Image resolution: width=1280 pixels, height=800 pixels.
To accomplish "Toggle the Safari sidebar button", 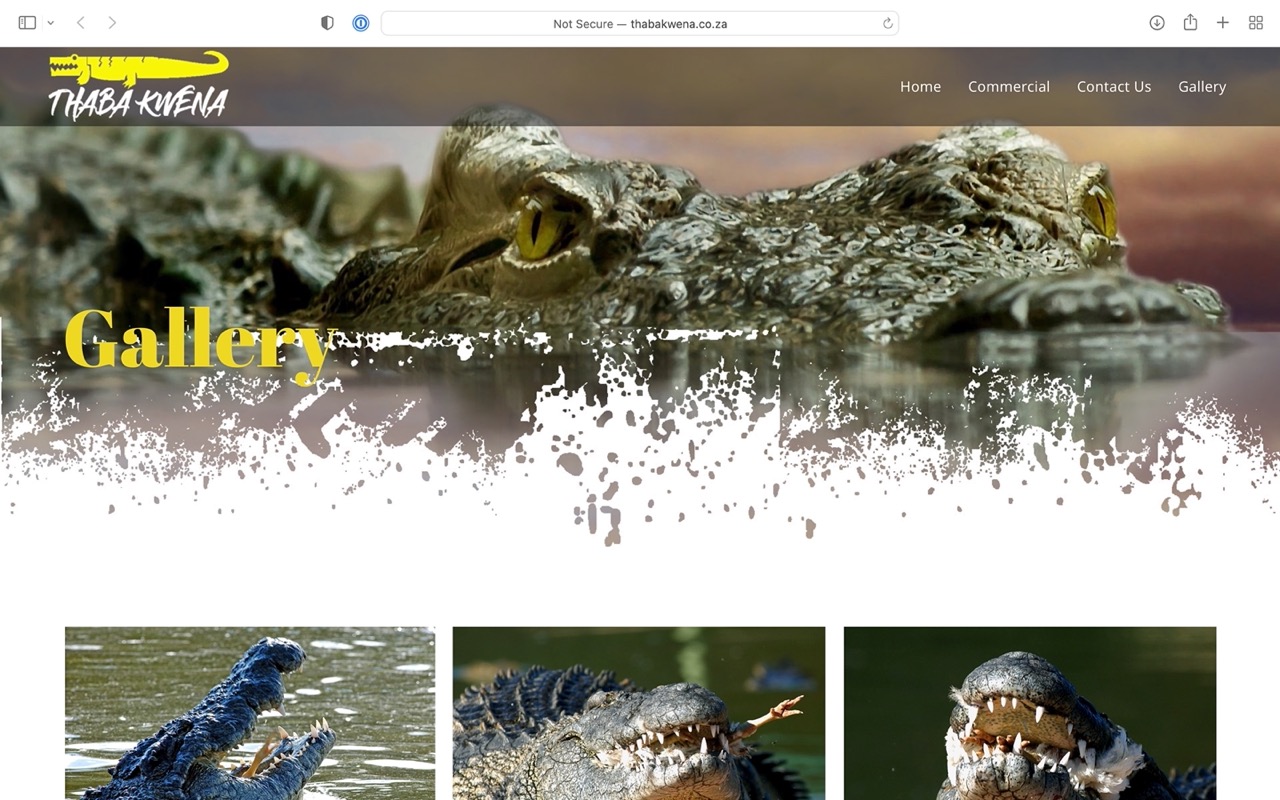I will 27,23.
